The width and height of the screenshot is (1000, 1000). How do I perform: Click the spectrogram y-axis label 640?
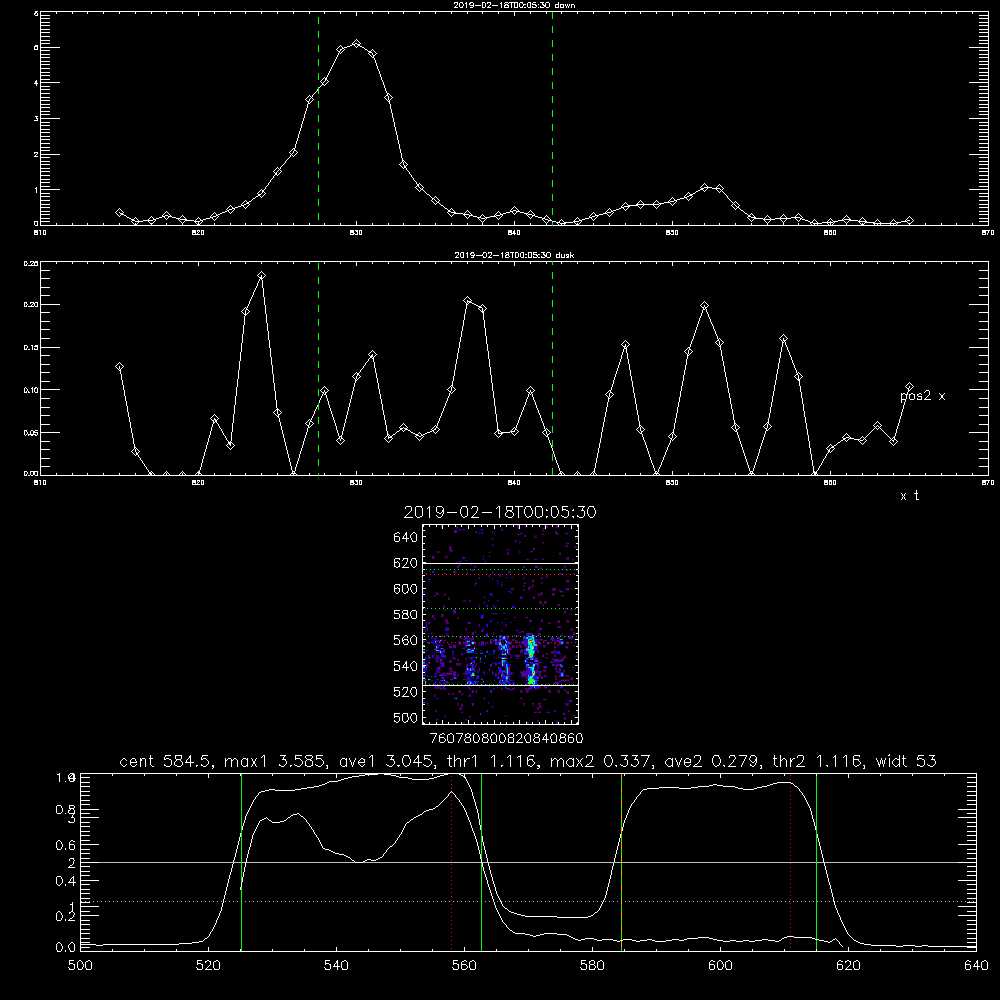(x=406, y=538)
